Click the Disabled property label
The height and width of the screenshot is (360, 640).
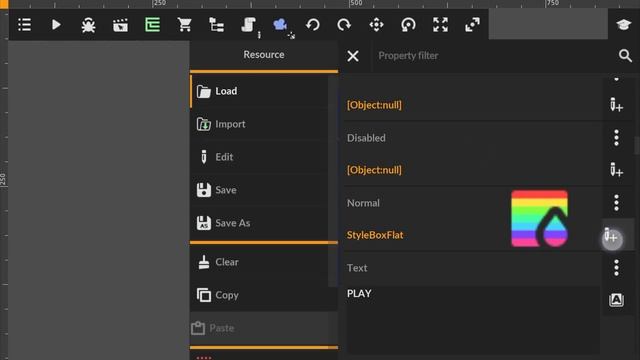tap(366, 138)
